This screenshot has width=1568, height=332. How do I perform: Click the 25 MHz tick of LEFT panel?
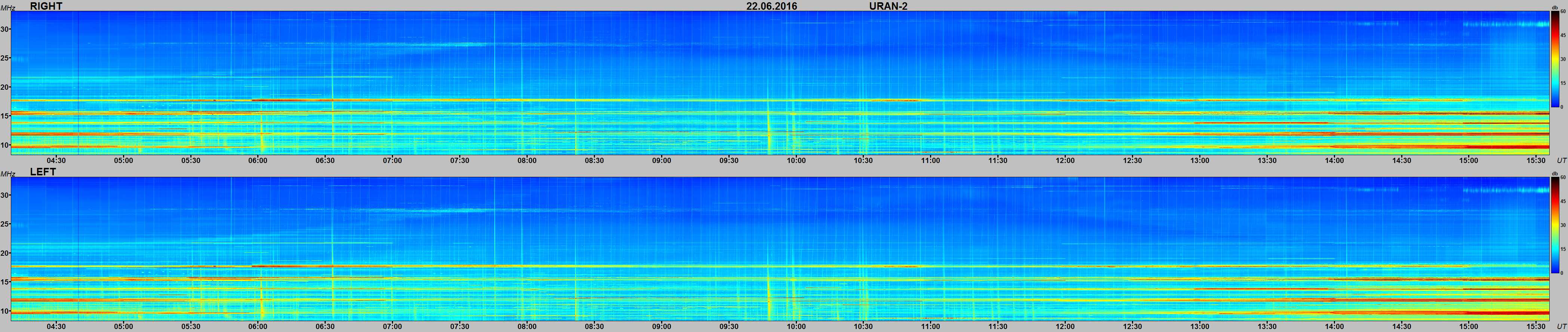tap(6, 224)
